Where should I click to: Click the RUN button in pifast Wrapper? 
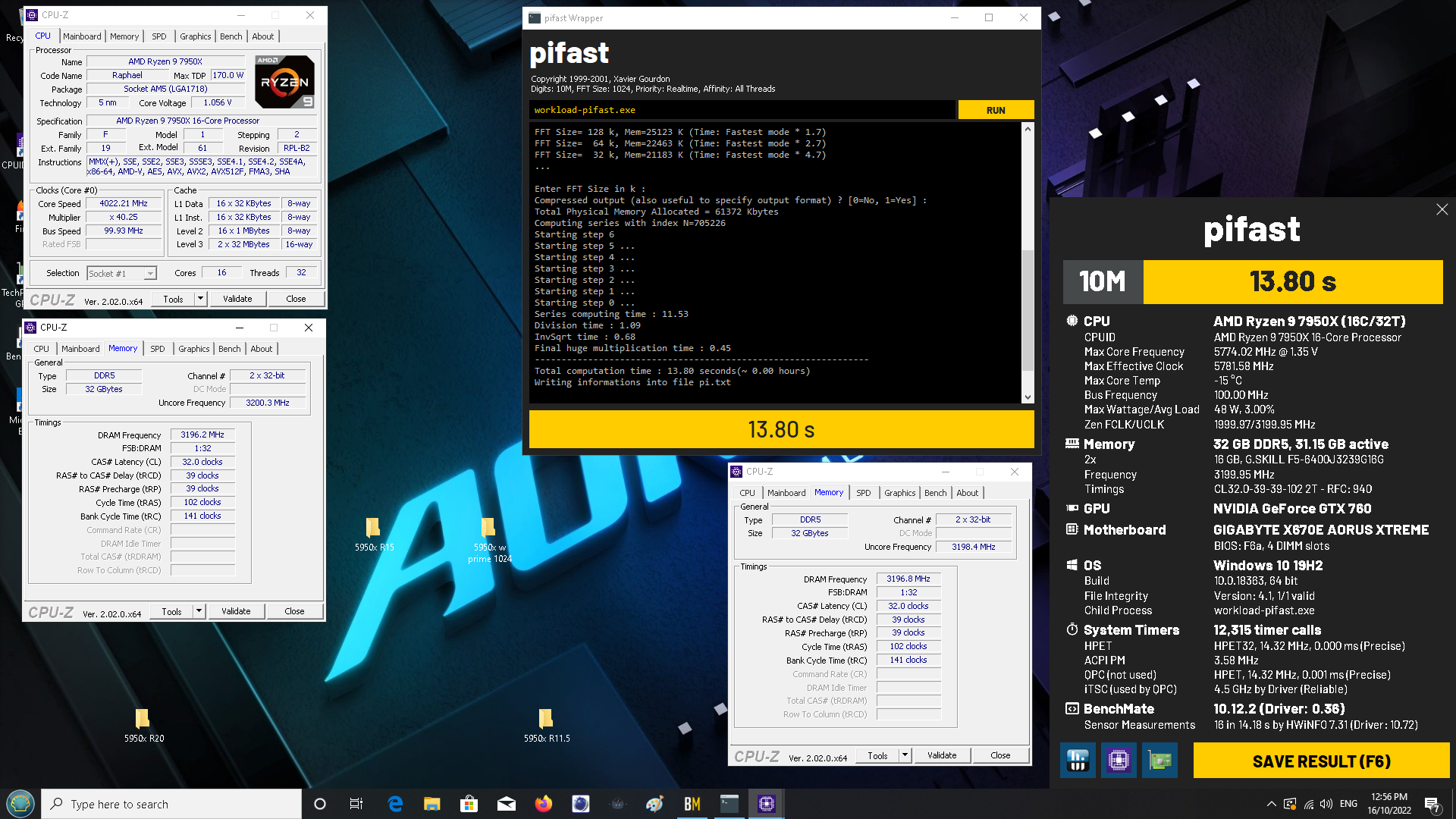click(x=996, y=110)
